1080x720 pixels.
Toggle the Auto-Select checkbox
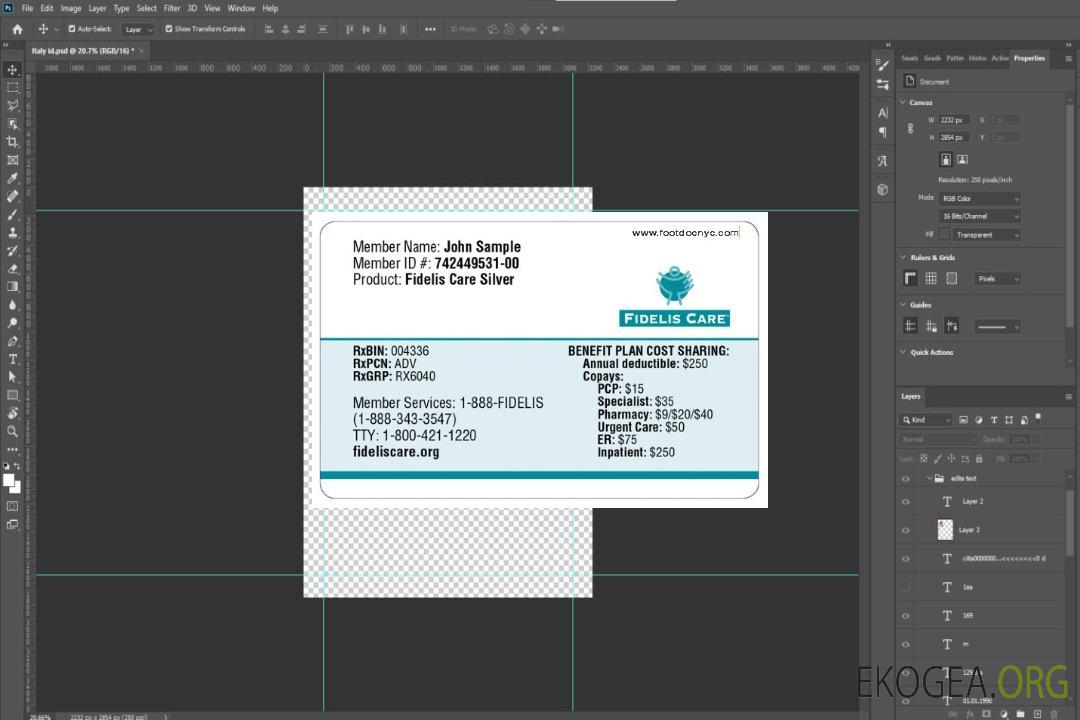click(72, 29)
